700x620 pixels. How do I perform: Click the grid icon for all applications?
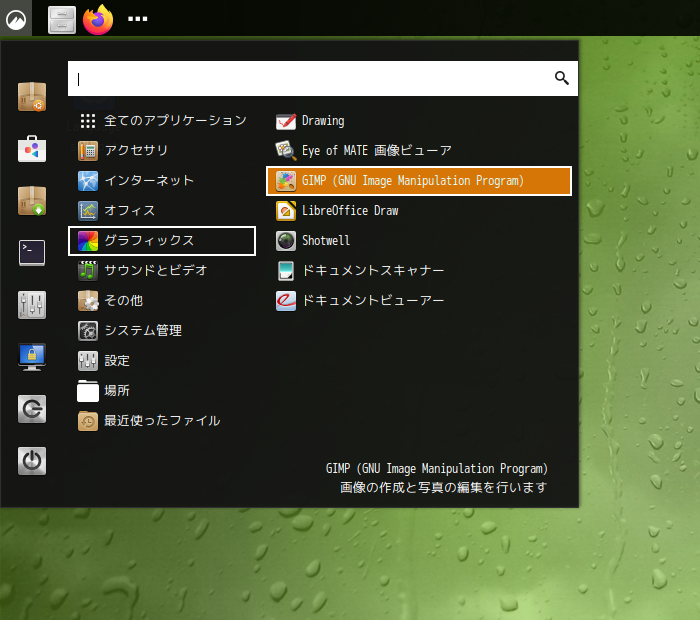88,121
